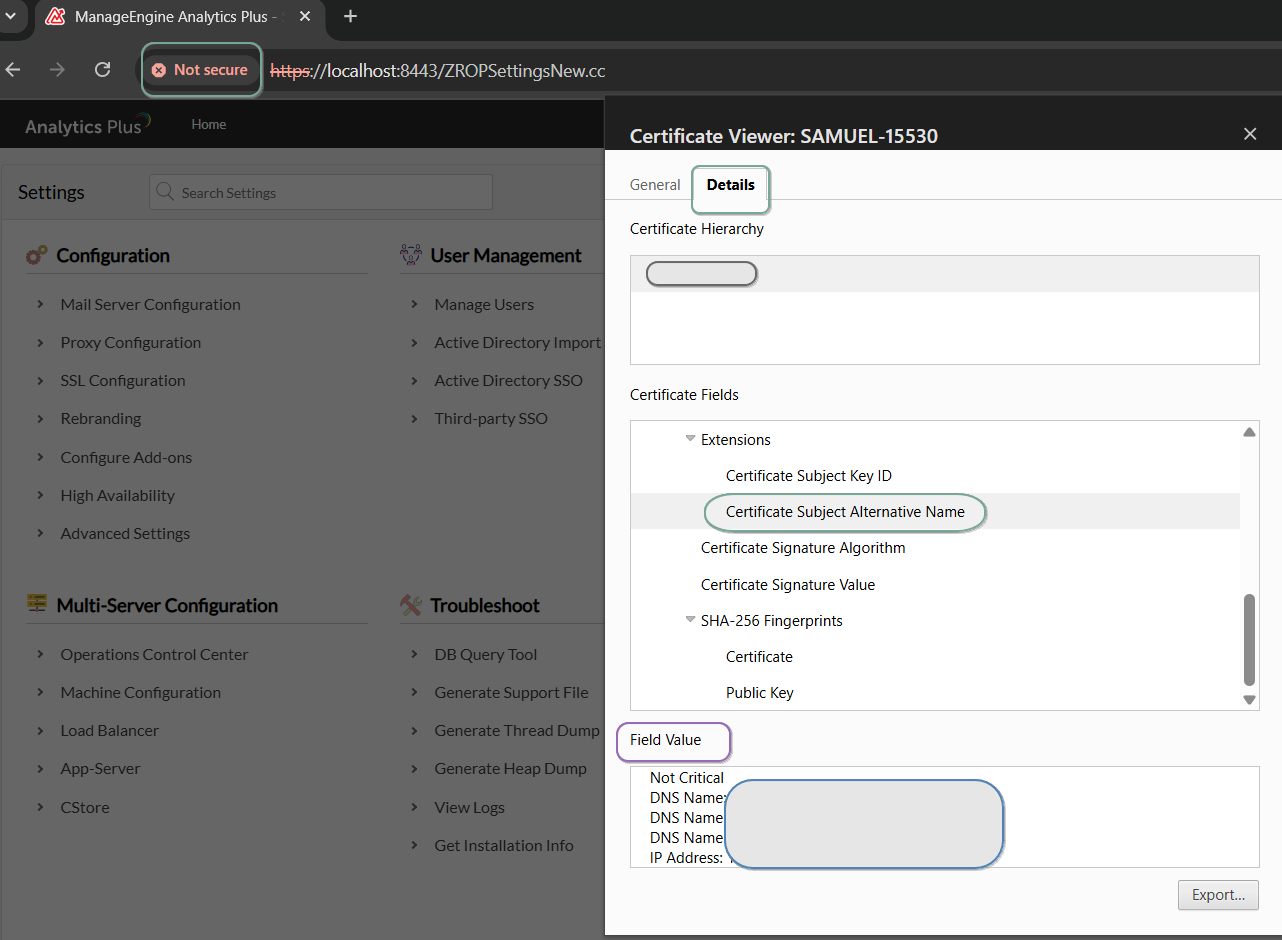This screenshot has height=940, width=1282.
Task: Open Active Directory Import
Action: [x=518, y=343]
